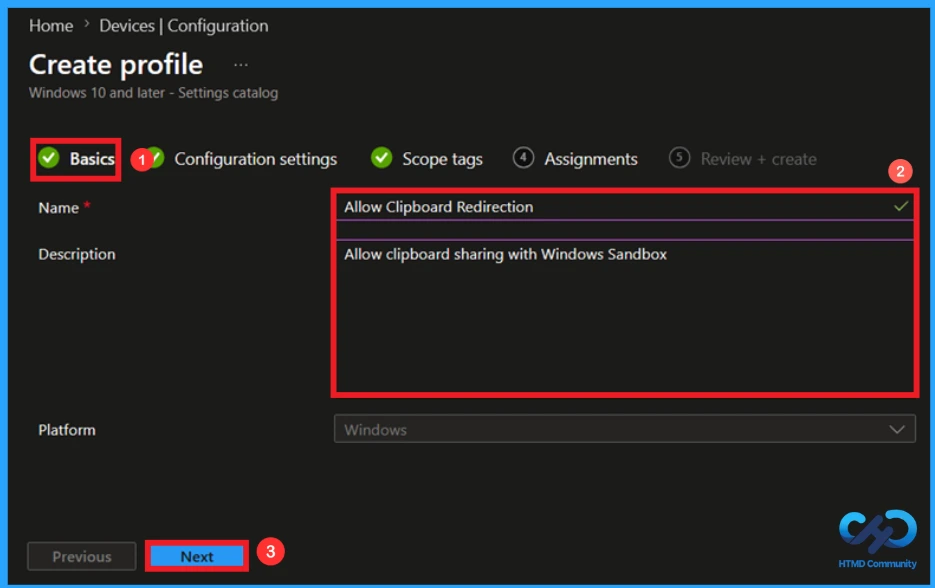Image resolution: width=935 pixels, height=588 pixels.
Task: Select the Name field label
Action: click(x=58, y=208)
